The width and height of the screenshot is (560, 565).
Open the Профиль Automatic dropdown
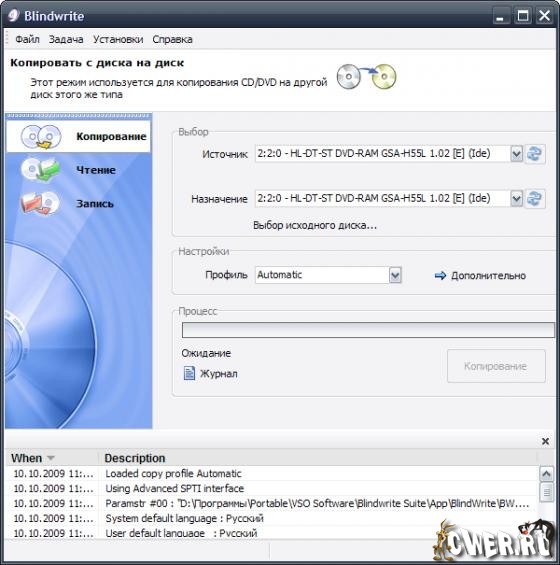(x=395, y=275)
